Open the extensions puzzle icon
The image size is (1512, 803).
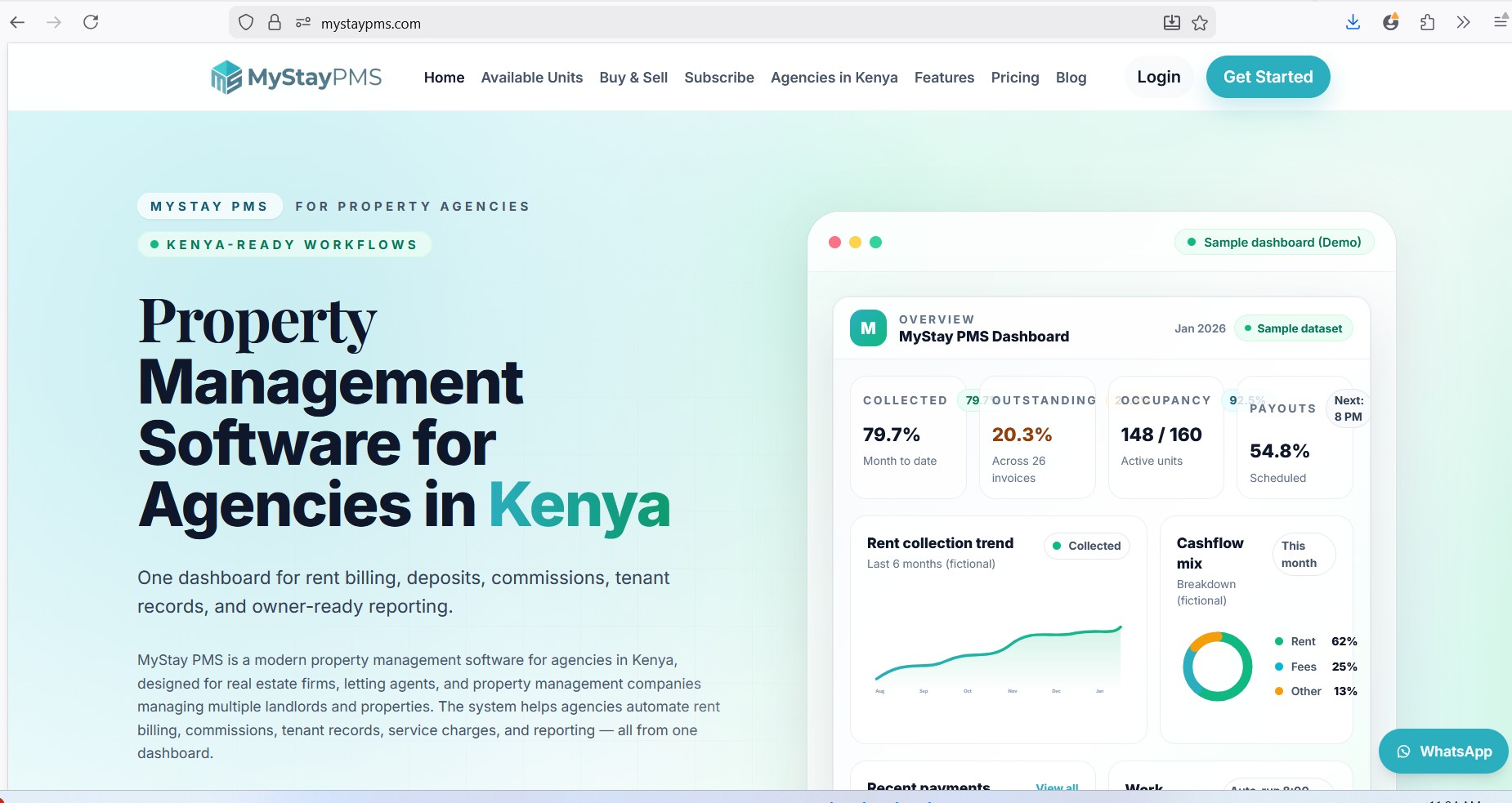(x=1427, y=22)
